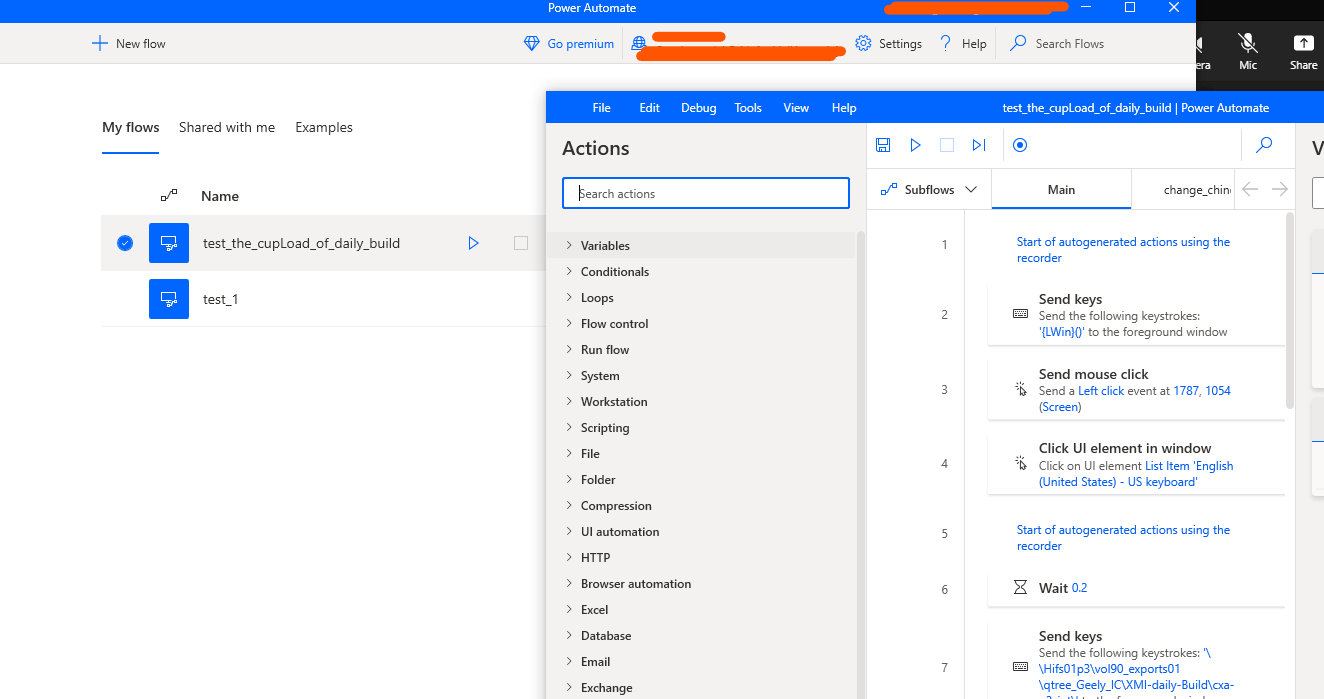
Task: Click the environment globe icon in console
Action: click(x=639, y=44)
